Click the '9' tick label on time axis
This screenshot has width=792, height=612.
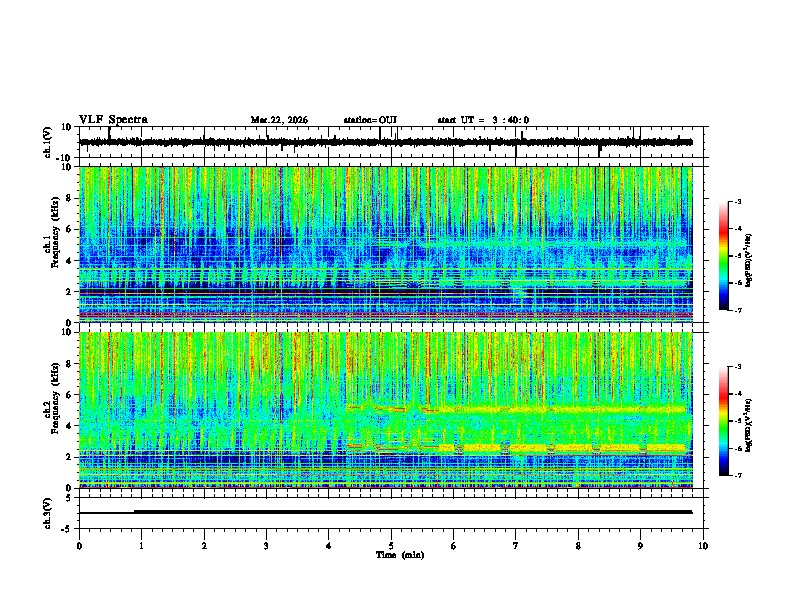pos(640,546)
